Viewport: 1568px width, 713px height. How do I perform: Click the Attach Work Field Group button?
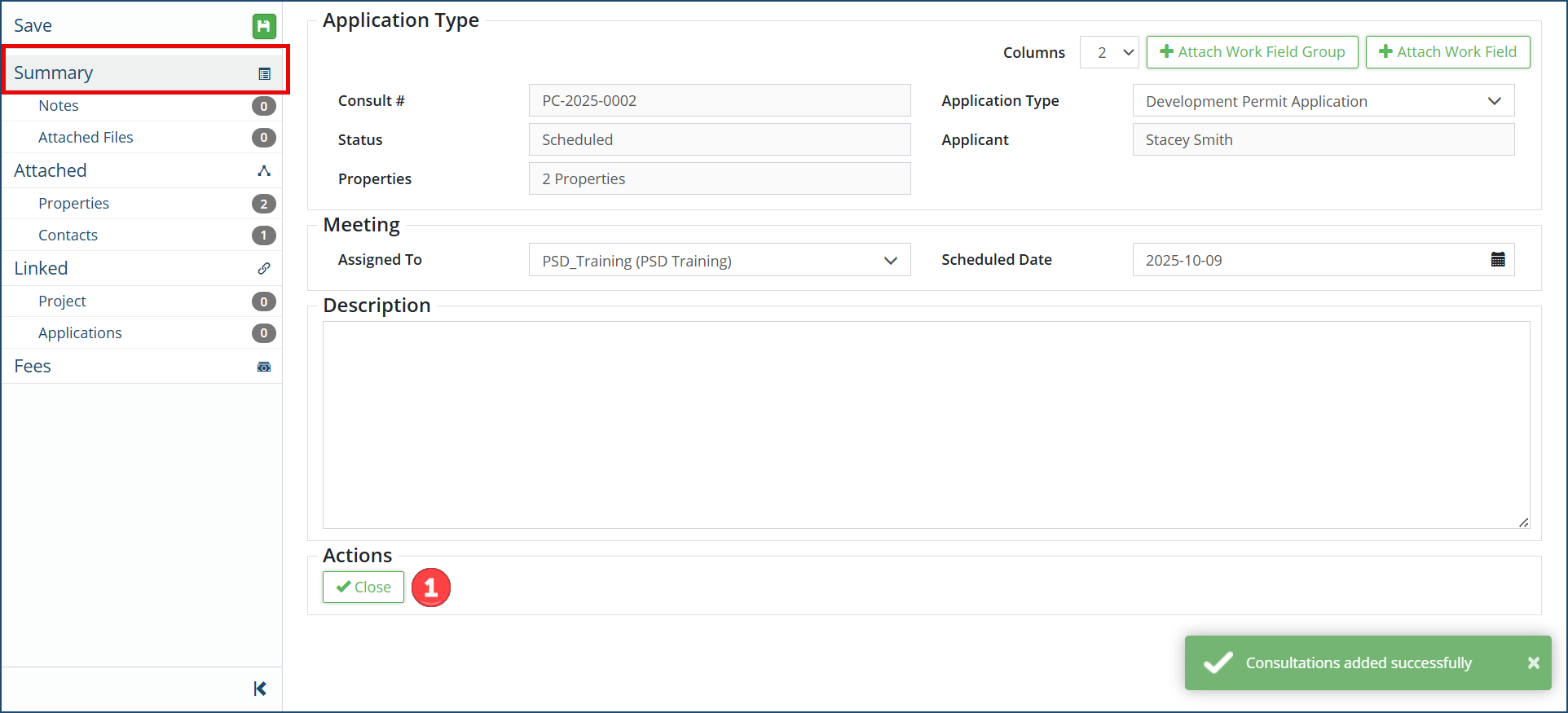[x=1252, y=52]
